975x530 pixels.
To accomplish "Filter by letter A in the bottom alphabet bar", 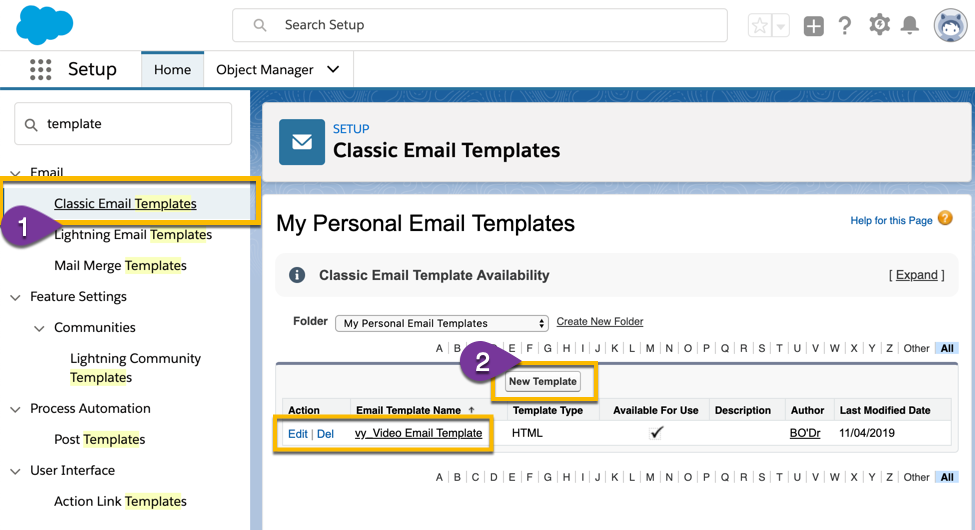I will click(439, 477).
